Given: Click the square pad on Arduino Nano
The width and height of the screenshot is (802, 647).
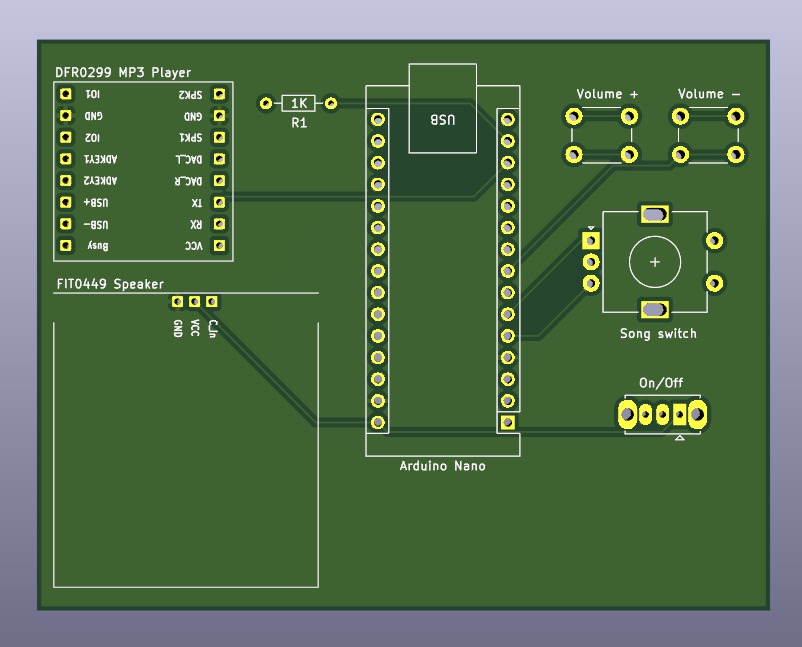Looking at the screenshot, I should 507,422.
